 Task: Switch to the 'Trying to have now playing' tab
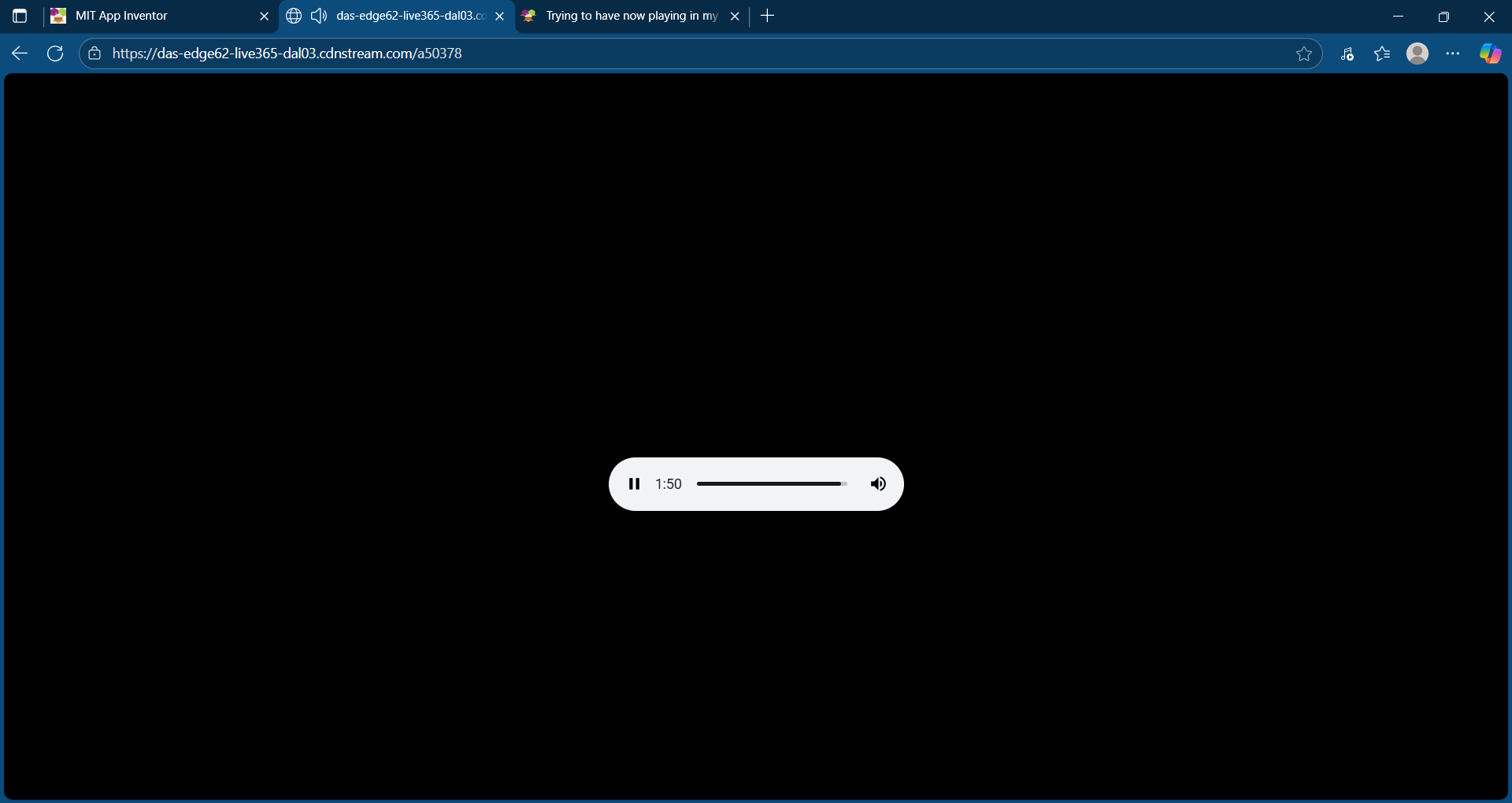630,16
